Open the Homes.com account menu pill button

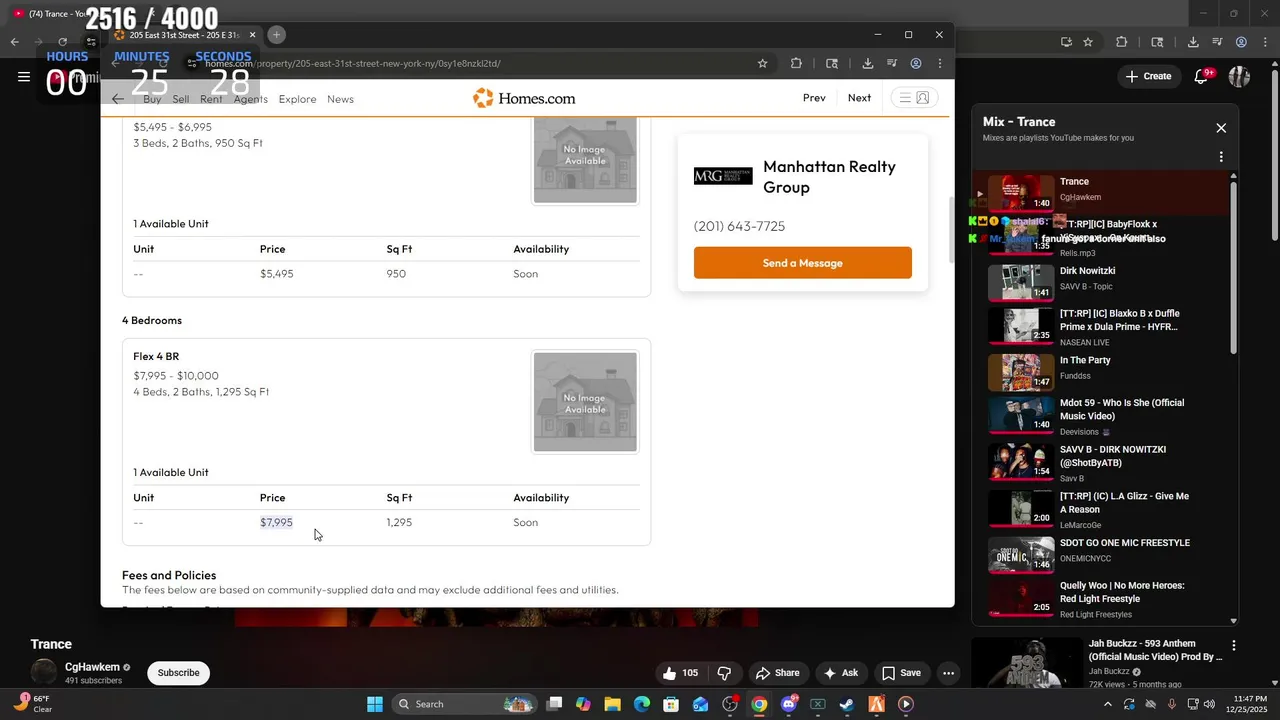coord(913,98)
